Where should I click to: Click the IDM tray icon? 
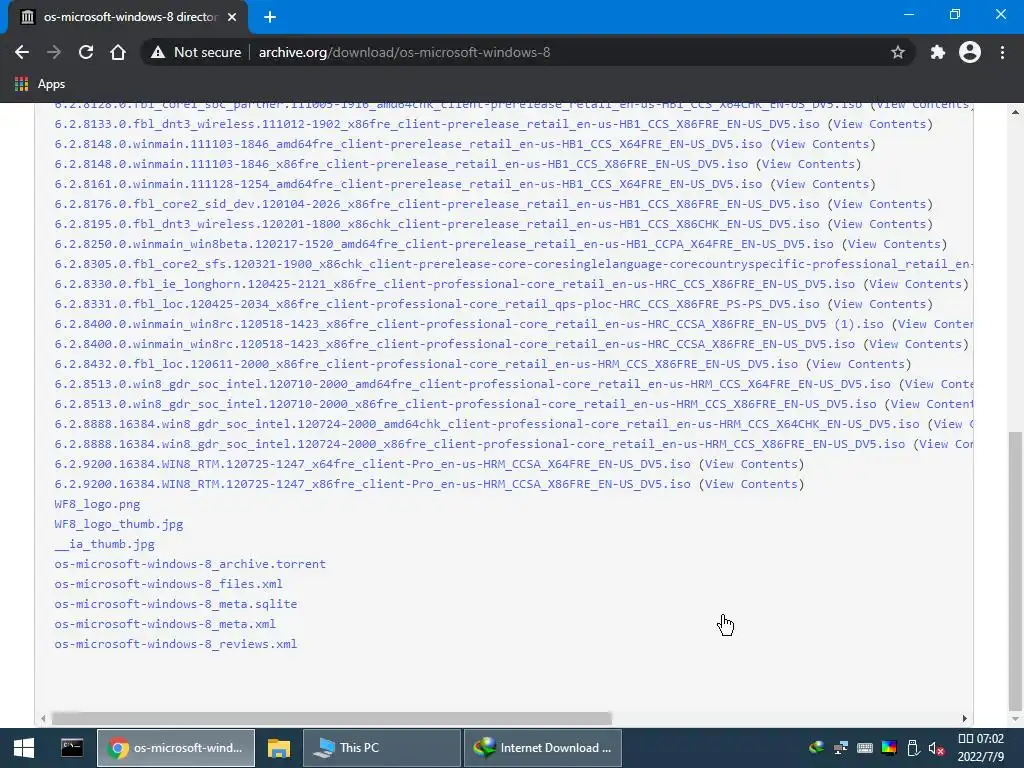point(816,748)
